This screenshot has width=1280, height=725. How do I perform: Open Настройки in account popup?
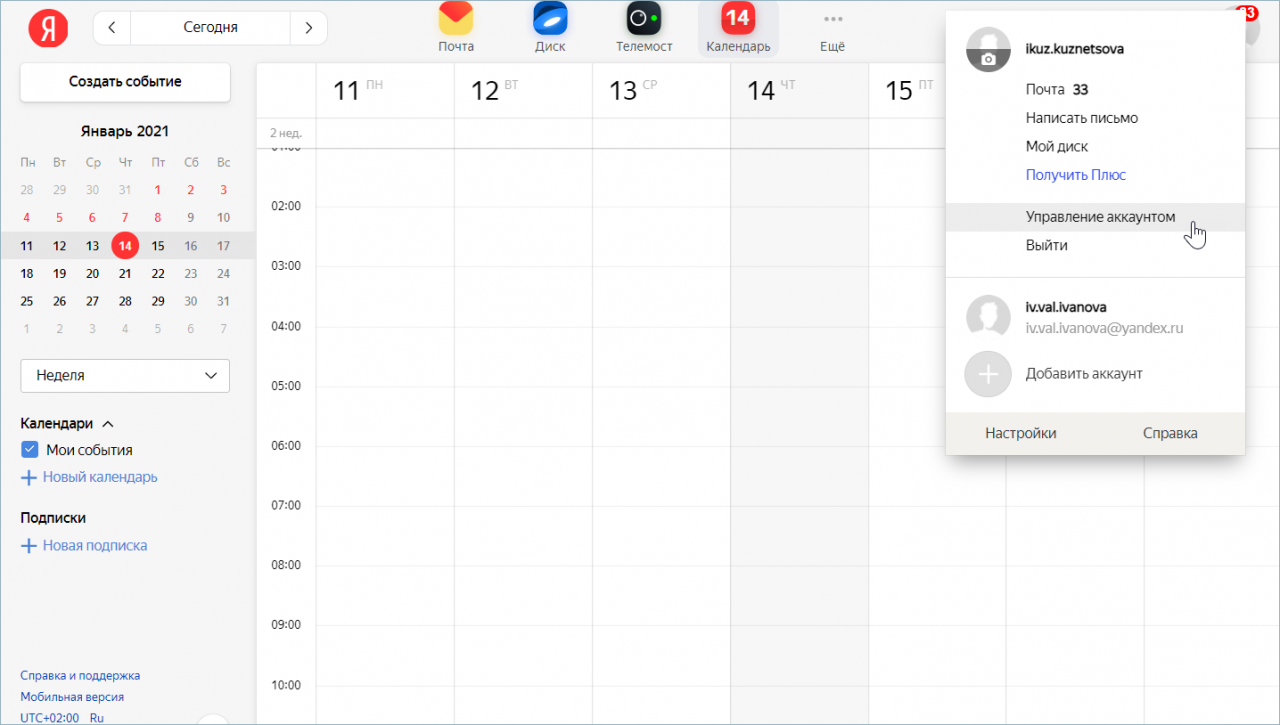1020,433
